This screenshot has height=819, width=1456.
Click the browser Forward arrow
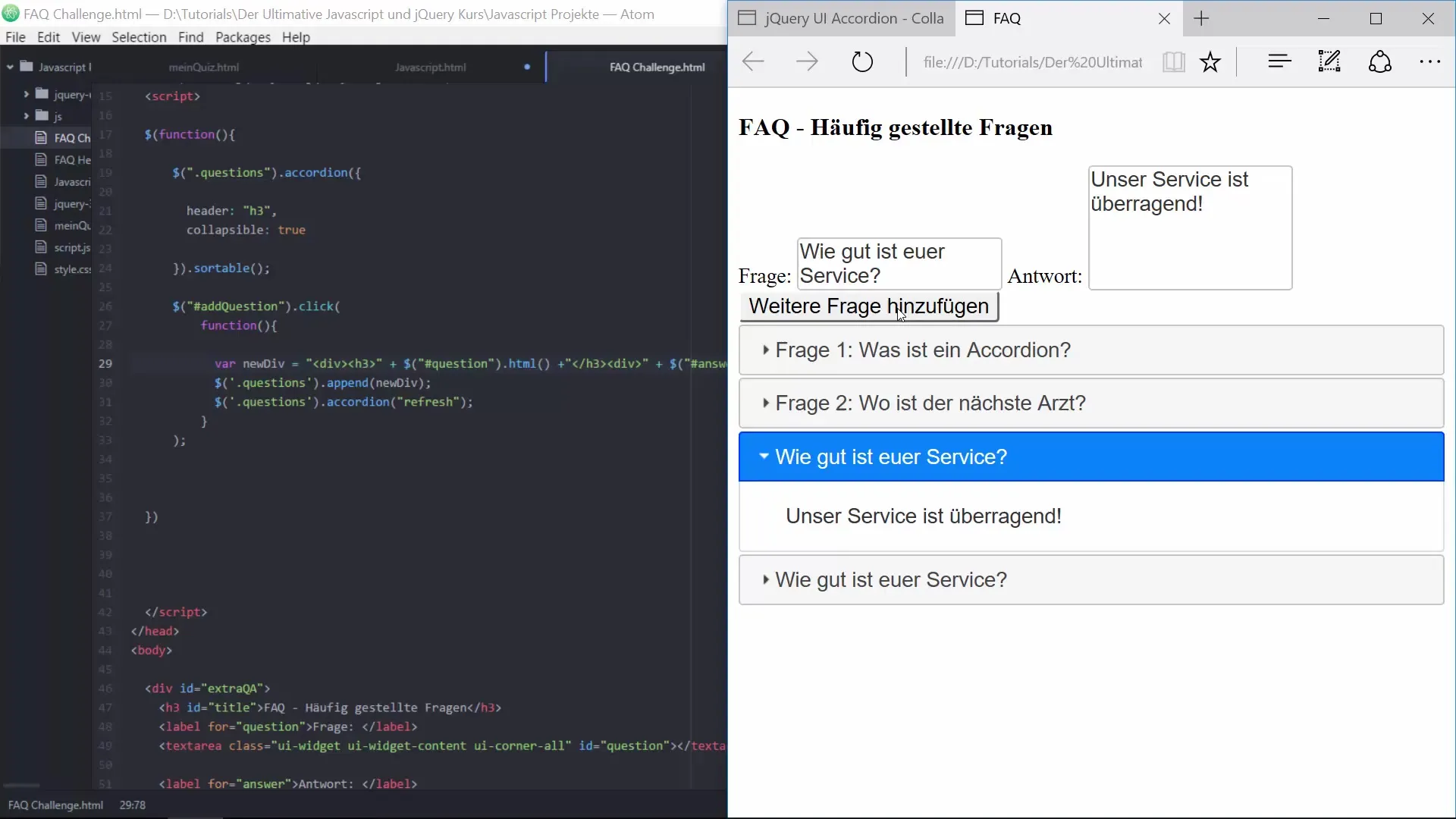[807, 61]
